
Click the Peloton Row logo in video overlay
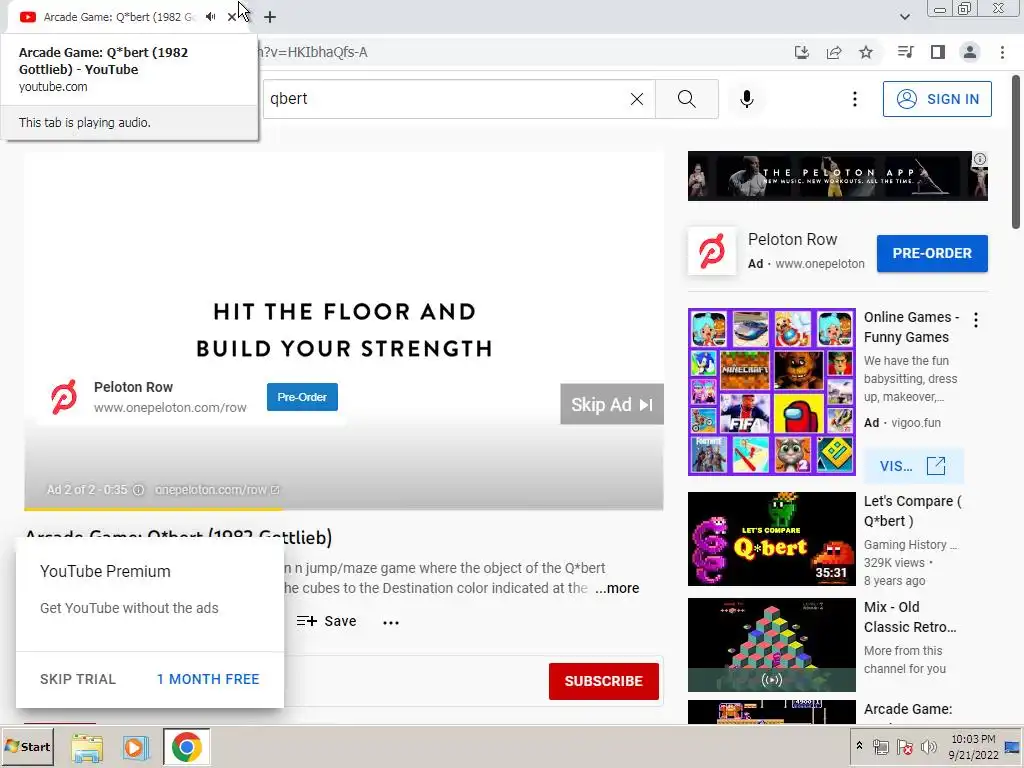(x=64, y=397)
